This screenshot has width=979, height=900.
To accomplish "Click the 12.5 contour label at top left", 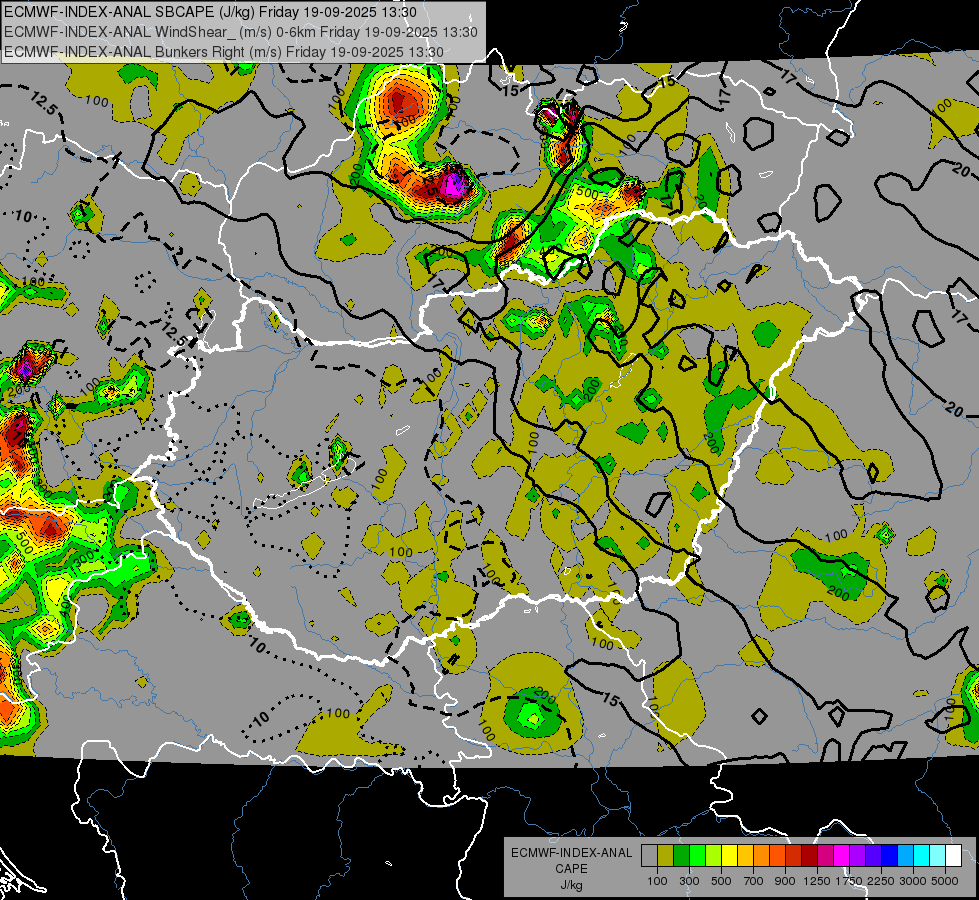I will point(42,100).
